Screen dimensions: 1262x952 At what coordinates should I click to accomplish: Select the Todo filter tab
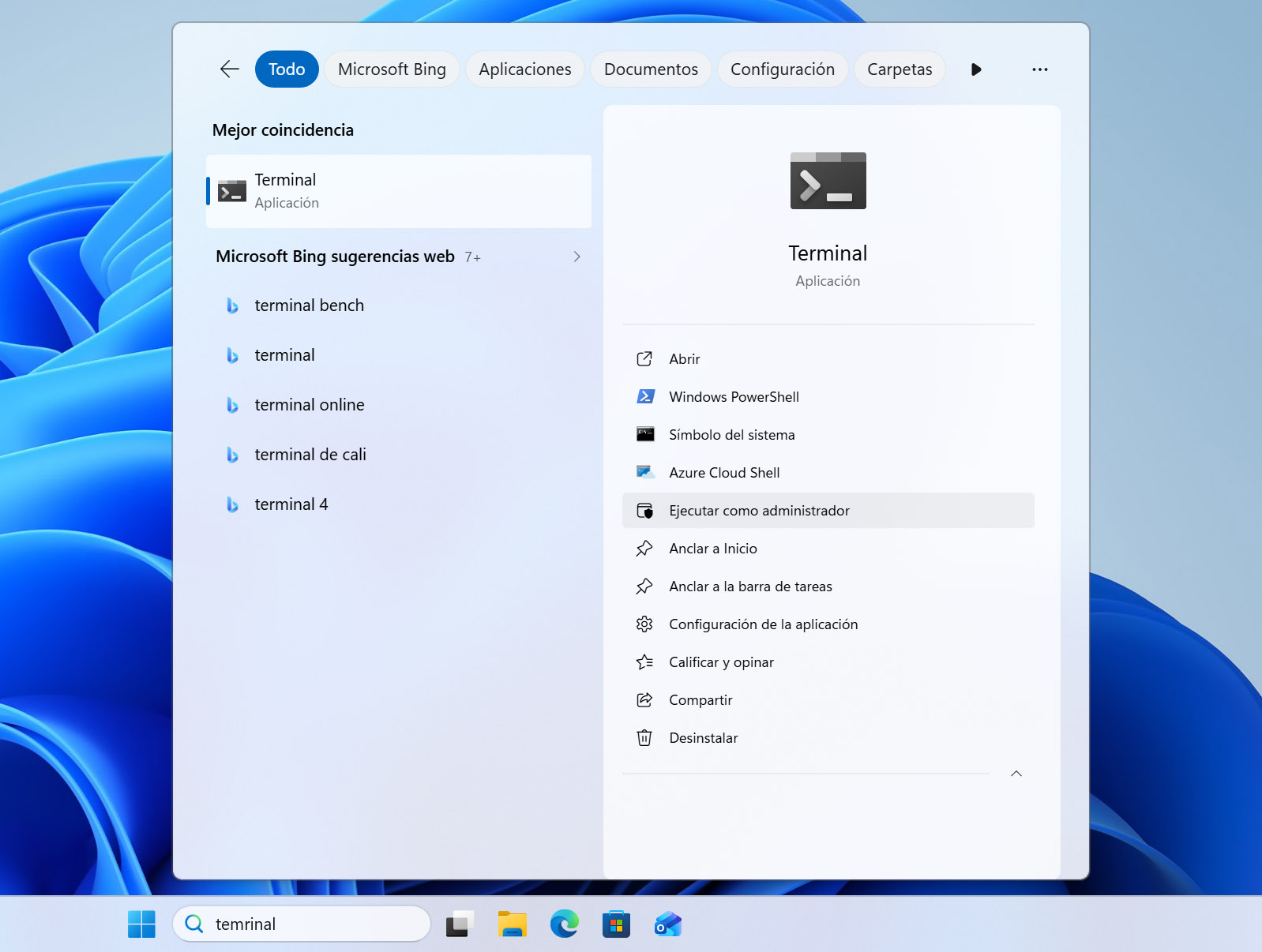tap(287, 69)
